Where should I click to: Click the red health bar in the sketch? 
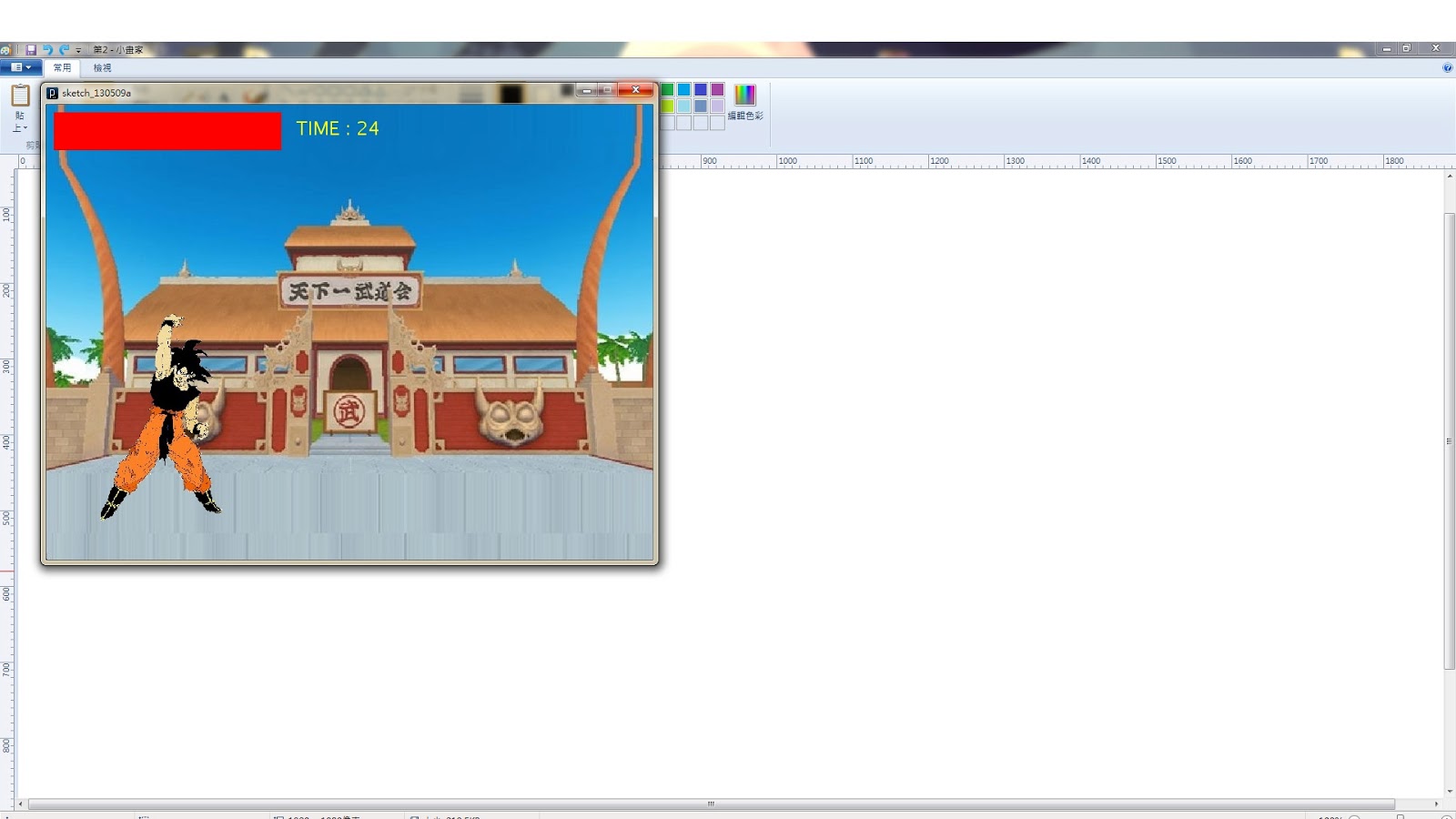(x=167, y=131)
